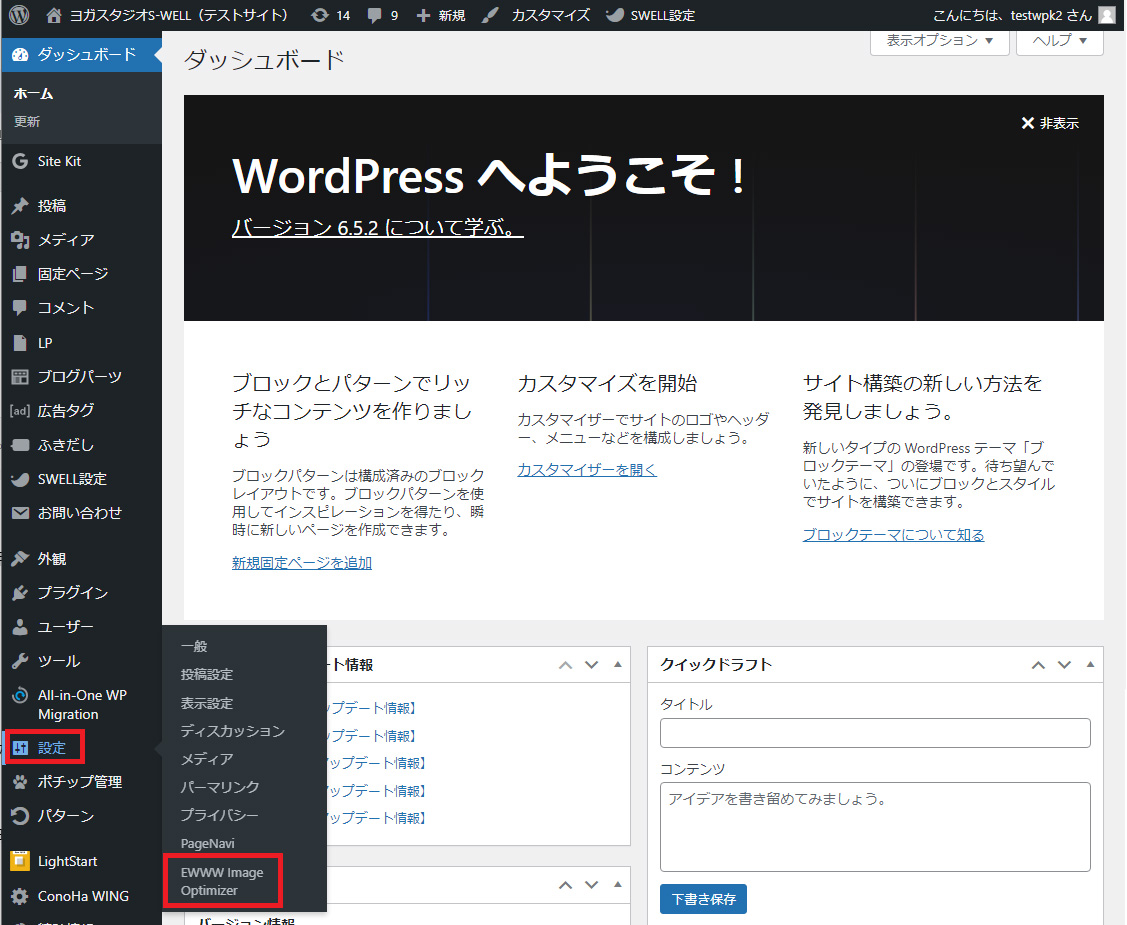The height and width of the screenshot is (925, 1127).
Task: Open メディア in the settings submenu
Action: point(207,759)
